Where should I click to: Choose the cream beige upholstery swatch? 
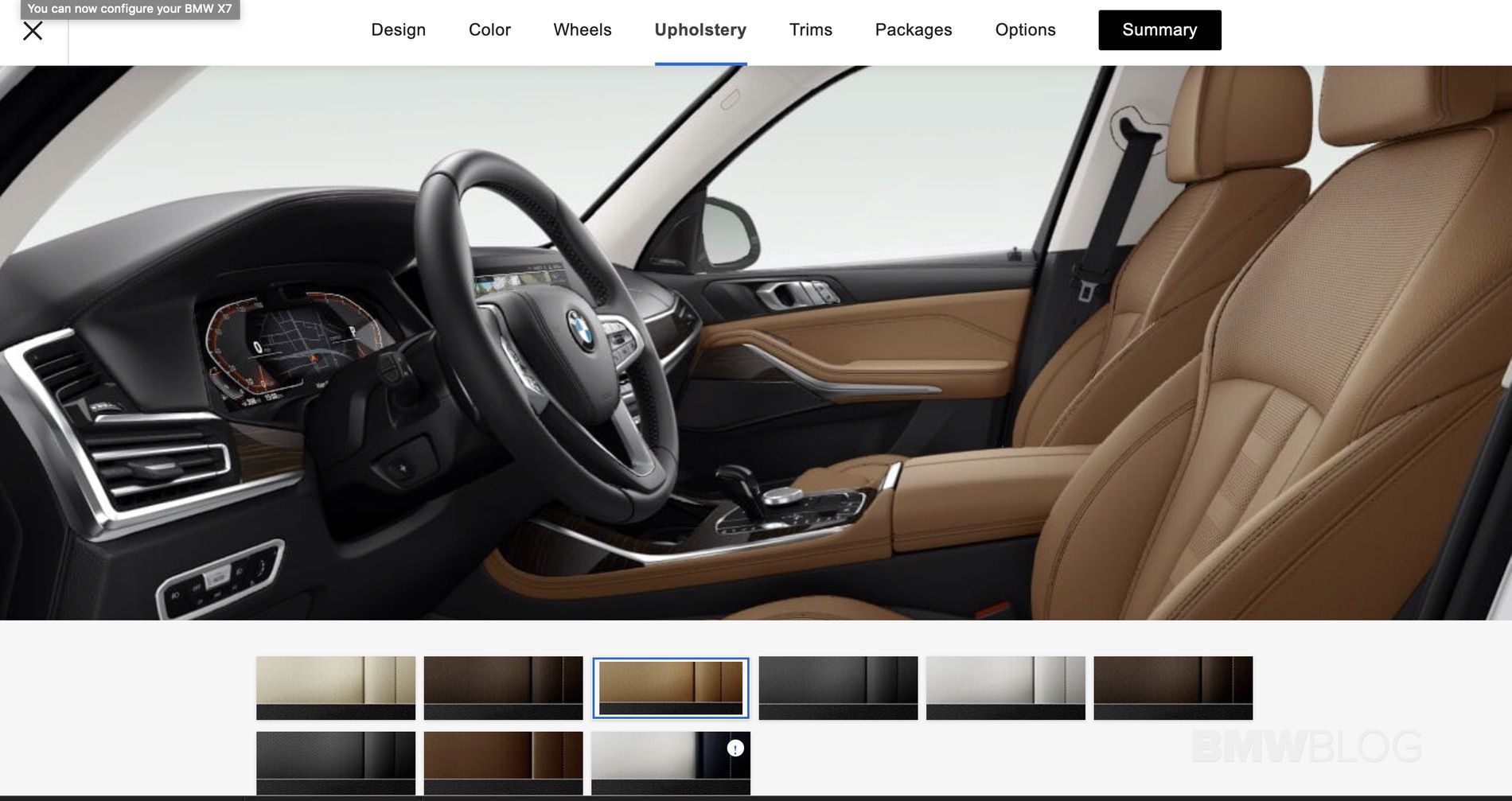(335, 687)
